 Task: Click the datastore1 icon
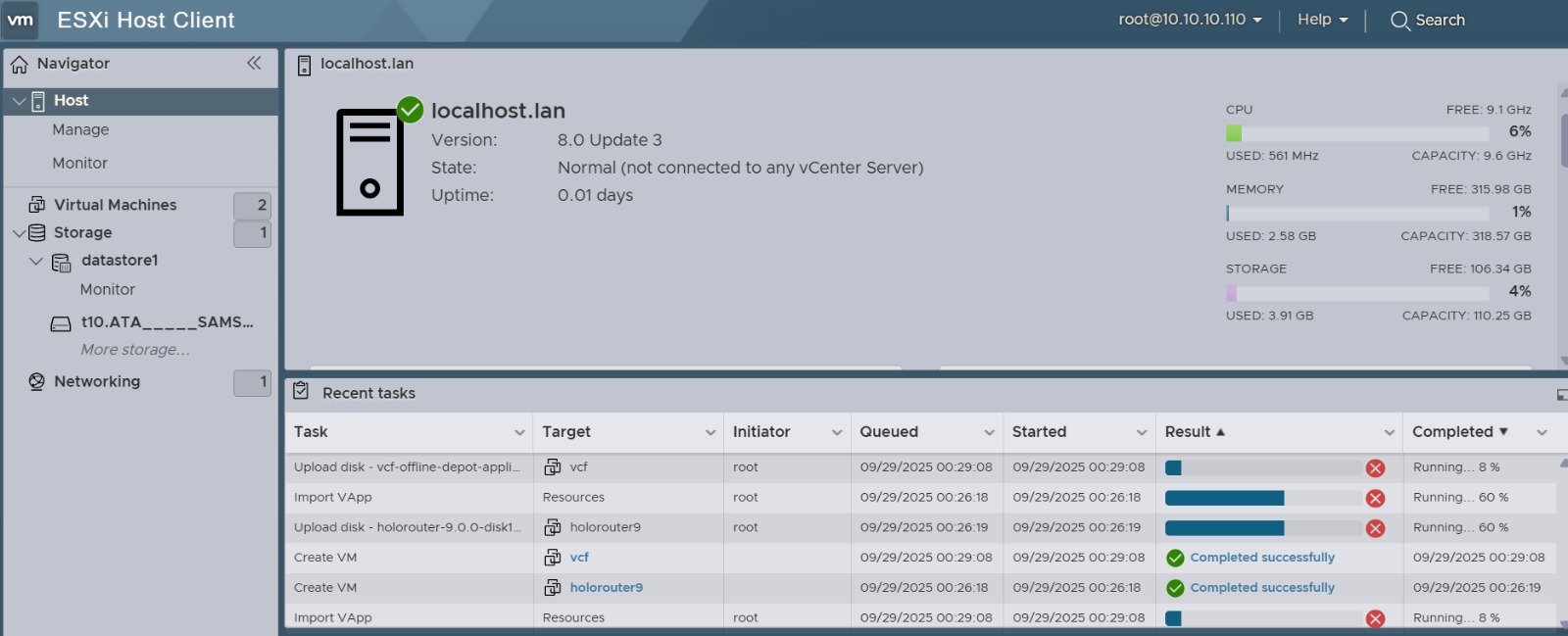click(61, 262)
